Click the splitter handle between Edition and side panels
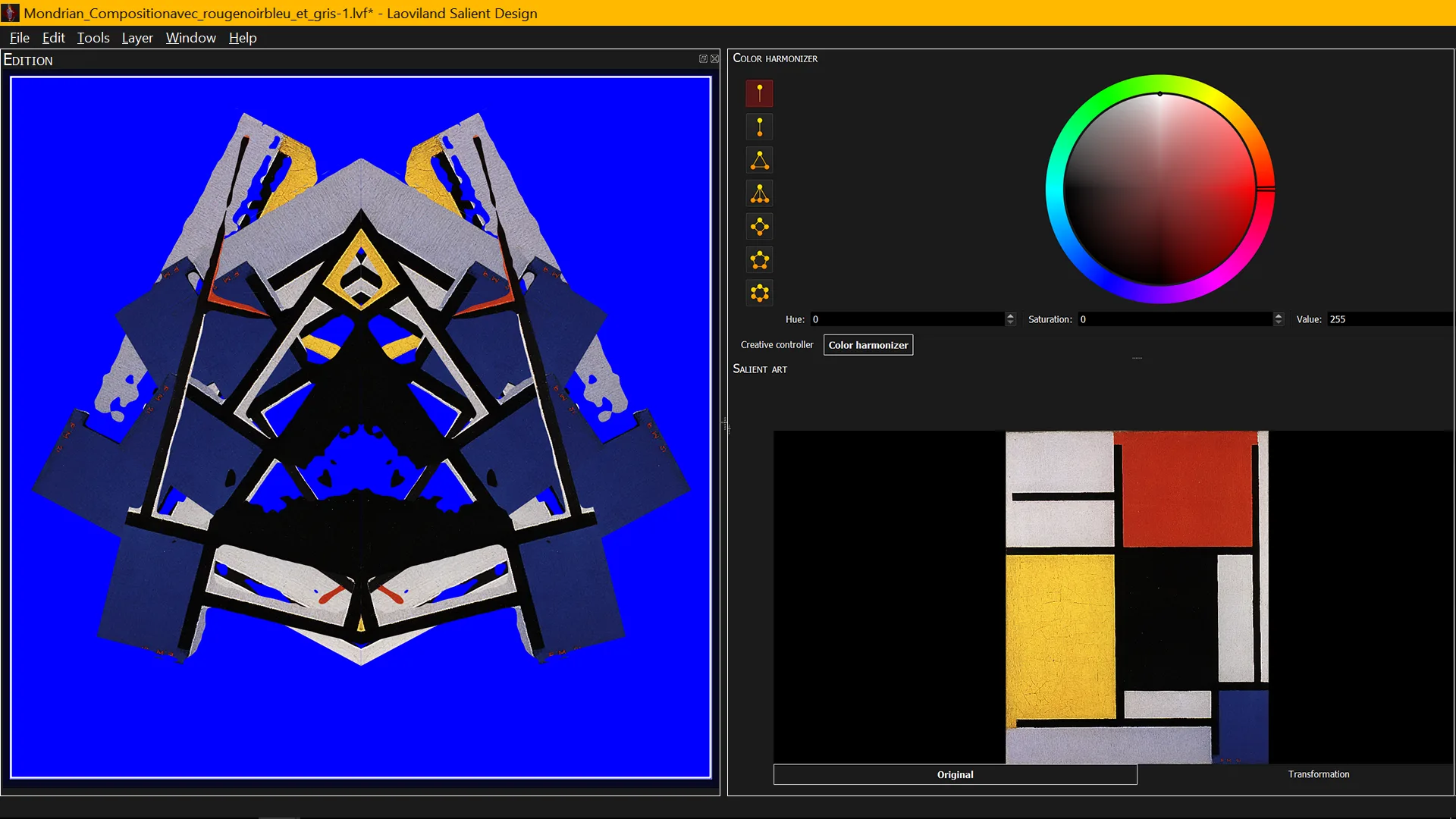1456x819 pixels. tap(724, 425)
